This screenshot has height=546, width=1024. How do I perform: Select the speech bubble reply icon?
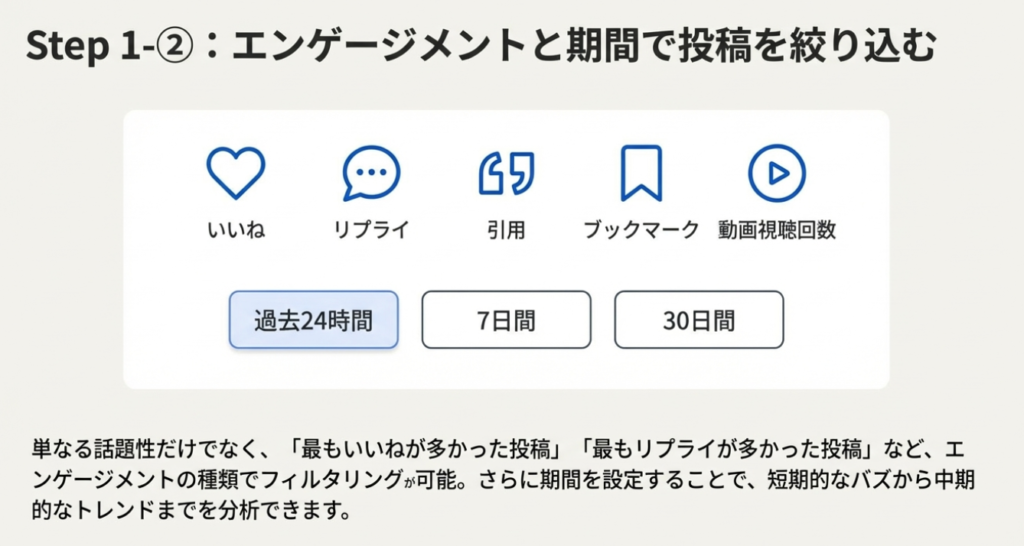click(371, 173)
